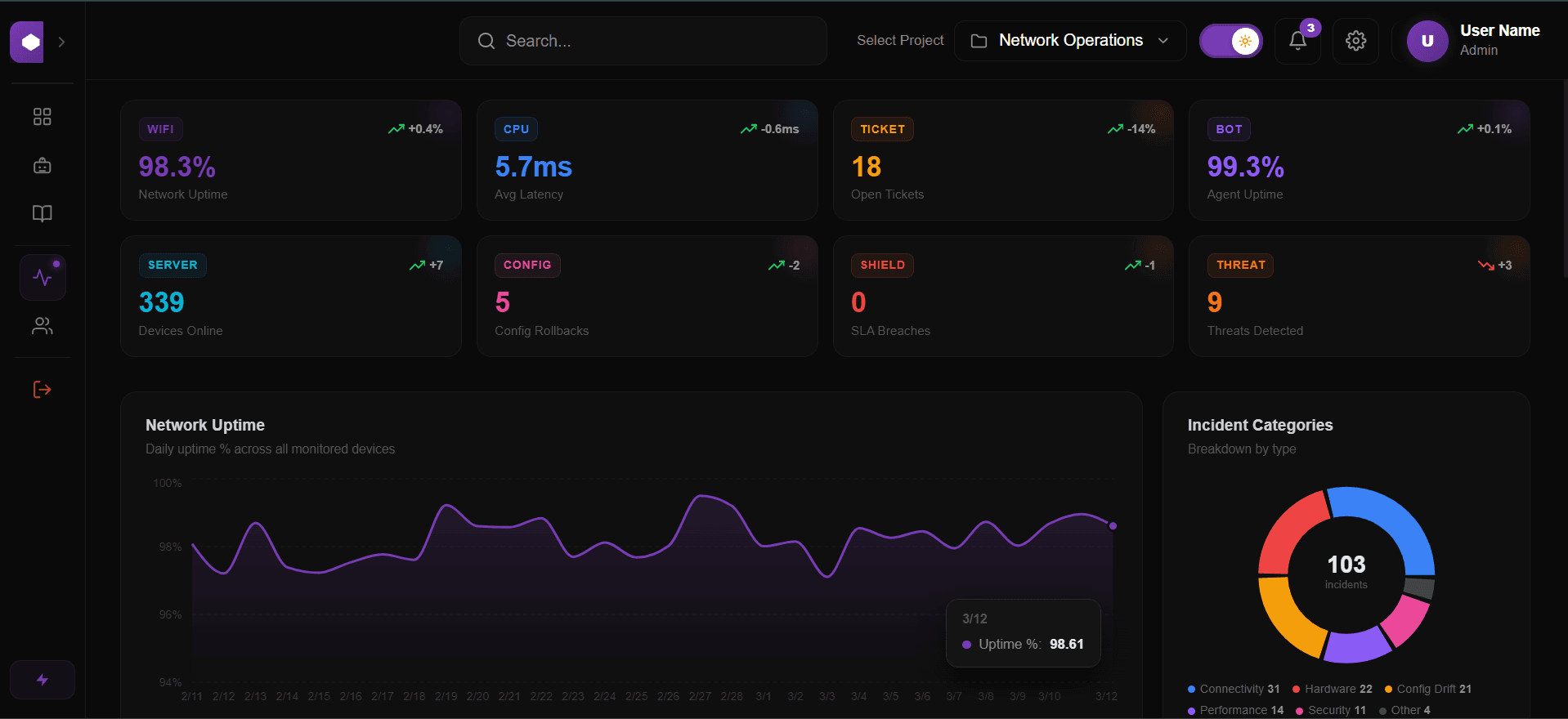Click into the Search input field
Screen dimensions: 1568x719
(x=643, y=41)
